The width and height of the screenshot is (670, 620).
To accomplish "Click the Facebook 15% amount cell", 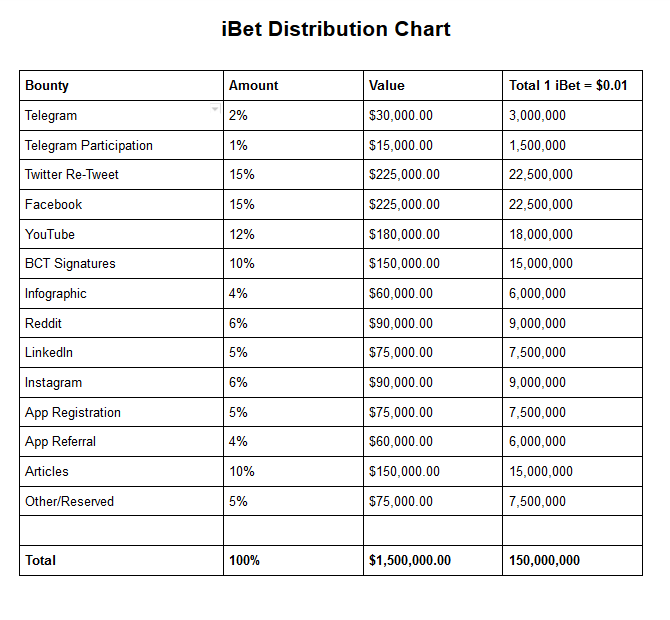I will tap(293, 205).
